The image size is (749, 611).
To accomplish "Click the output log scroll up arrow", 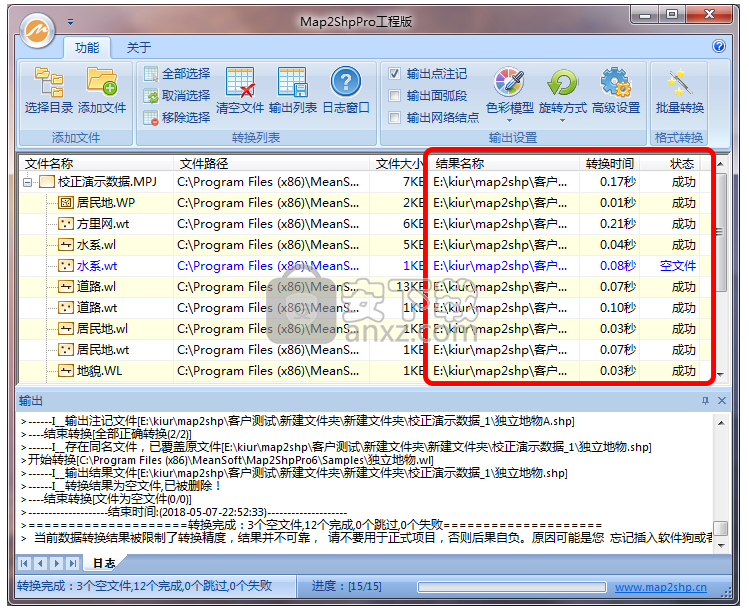I will pyautogui.click(x=721, y=423).
